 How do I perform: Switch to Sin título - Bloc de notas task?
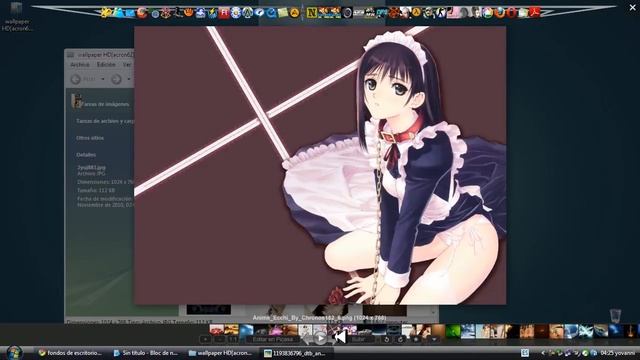coord(145,353)
